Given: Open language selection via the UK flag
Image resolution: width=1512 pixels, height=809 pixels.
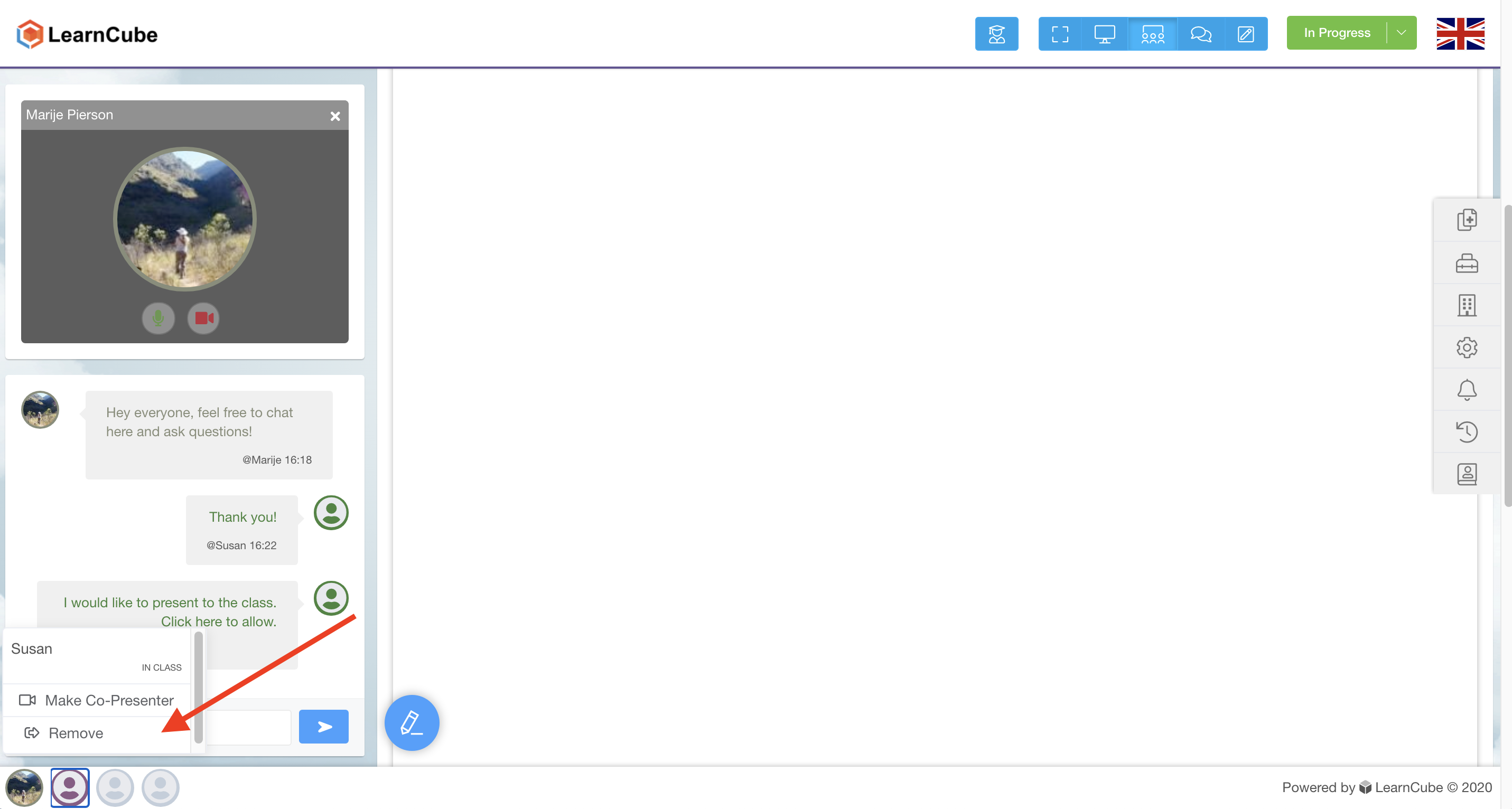Looking at the screenshot, I should click(x=1460, y=33).
